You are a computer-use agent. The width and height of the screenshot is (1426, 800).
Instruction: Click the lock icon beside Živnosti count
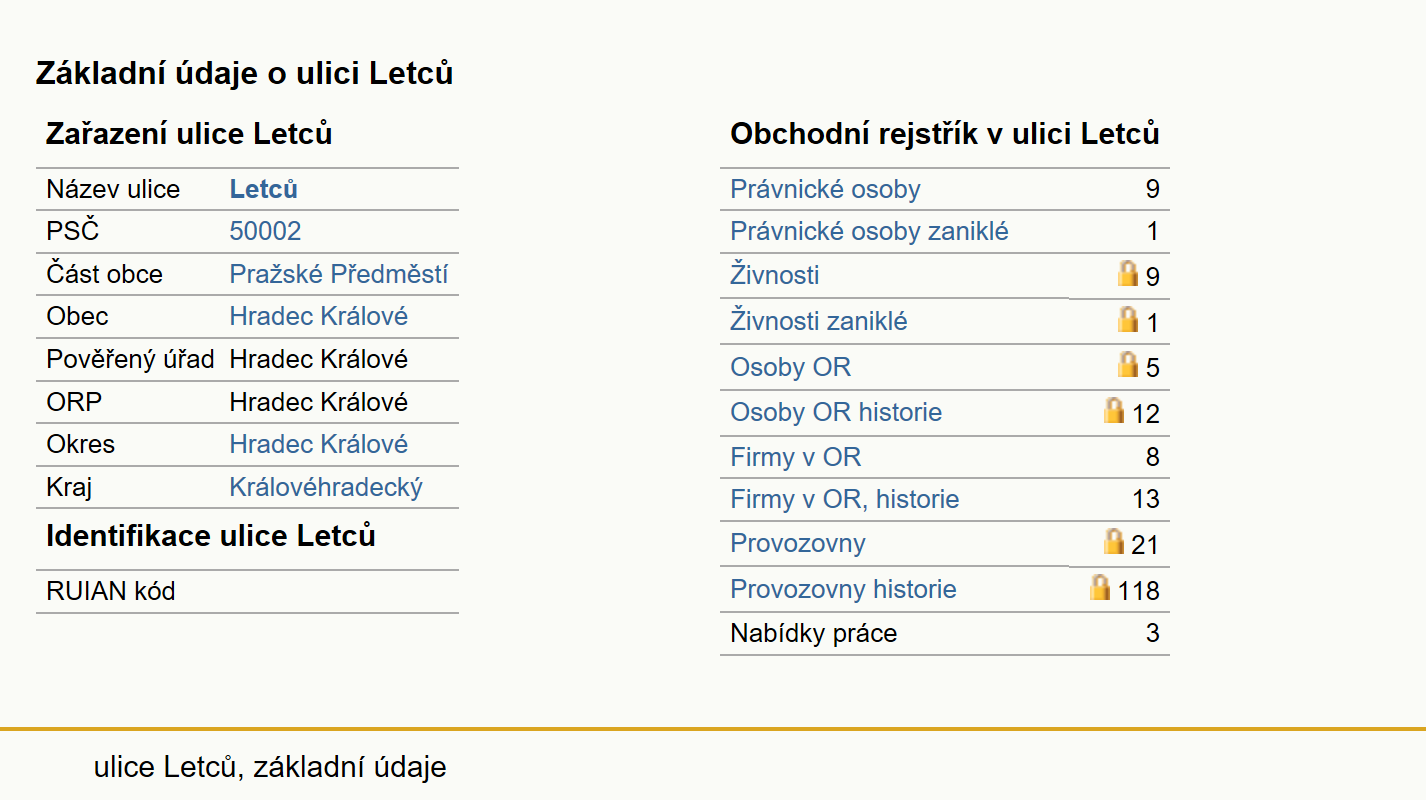[x=1128, y=274]
